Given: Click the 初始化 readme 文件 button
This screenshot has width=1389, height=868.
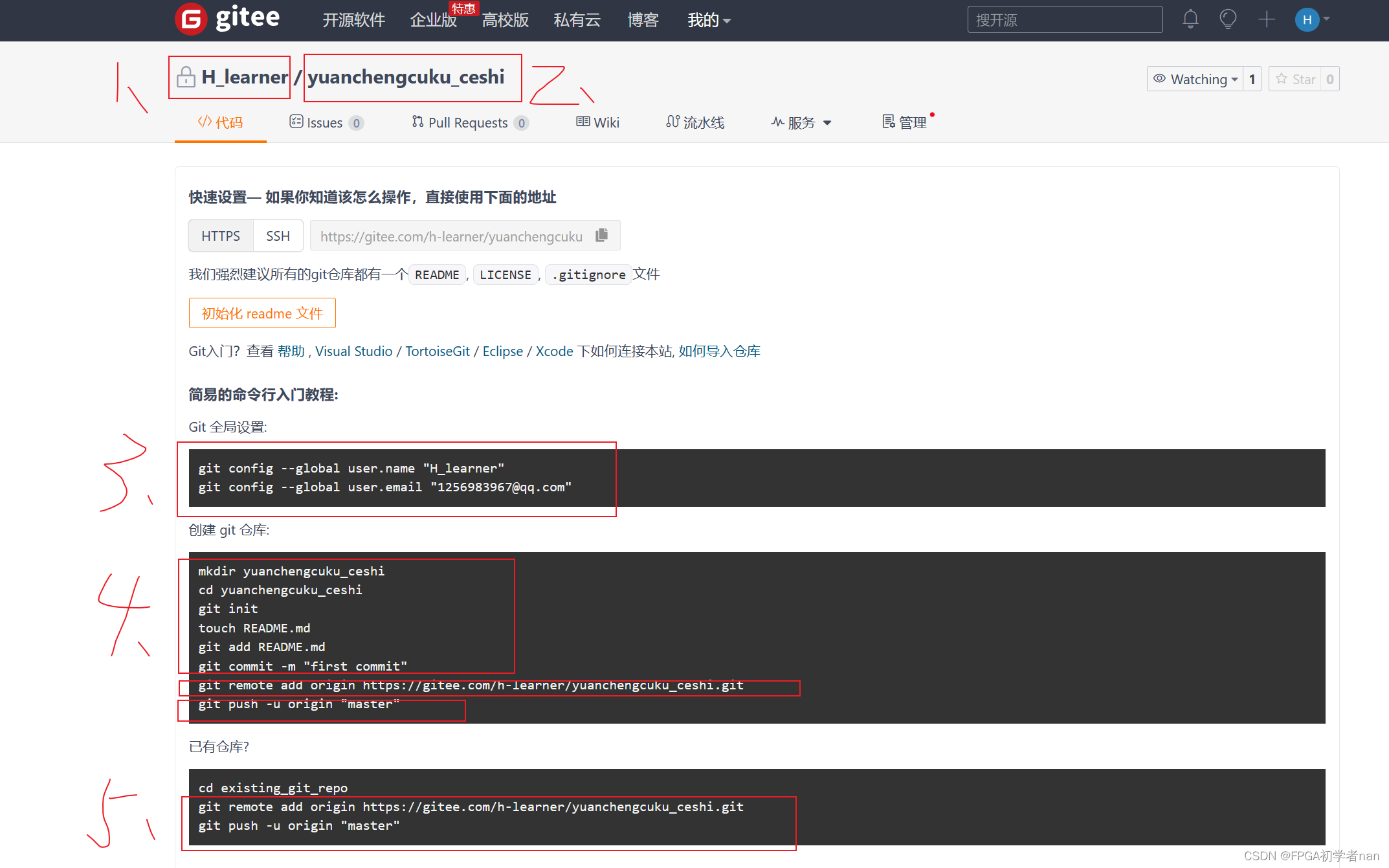Looking at the screenshot, I should [x=262, y=313].
